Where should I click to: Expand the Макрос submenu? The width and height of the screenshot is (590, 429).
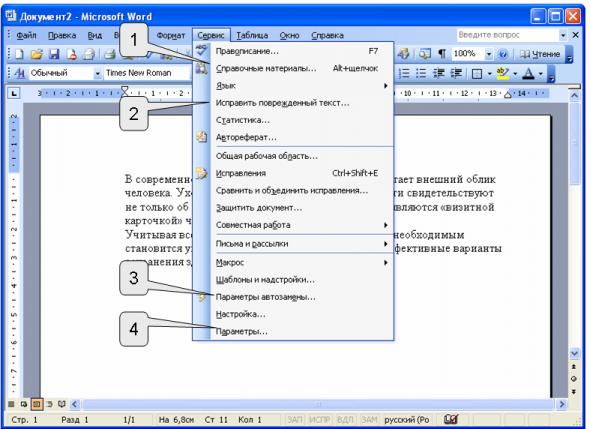tap(293, 263)
